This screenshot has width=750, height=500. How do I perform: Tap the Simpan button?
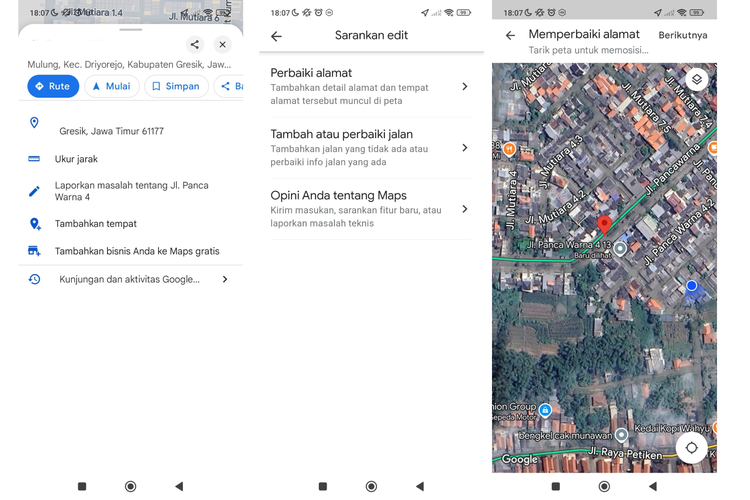tap(176, 86)
